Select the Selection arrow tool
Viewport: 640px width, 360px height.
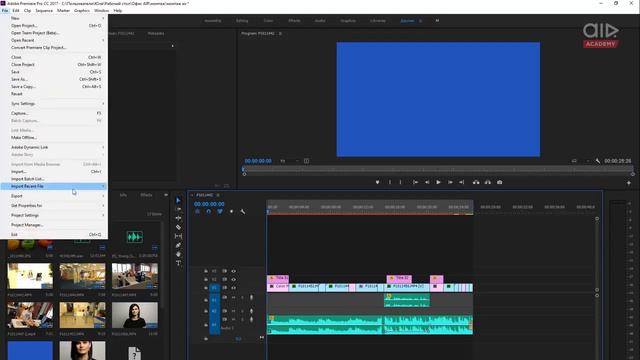click(x=178, y=200)
